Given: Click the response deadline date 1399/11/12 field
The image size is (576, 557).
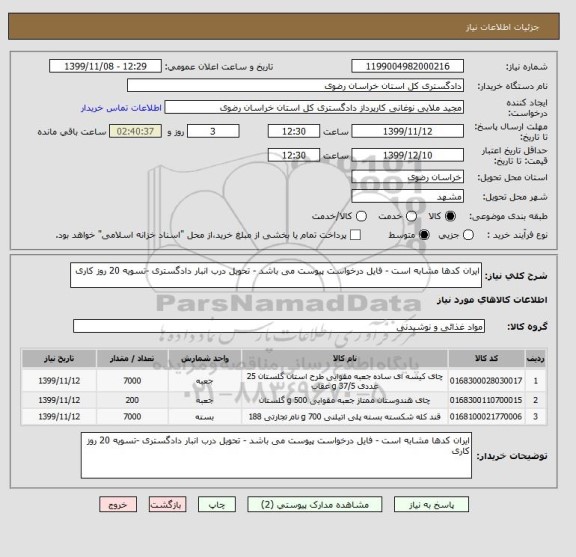Looking at the screenshot, I should (407, 131).
